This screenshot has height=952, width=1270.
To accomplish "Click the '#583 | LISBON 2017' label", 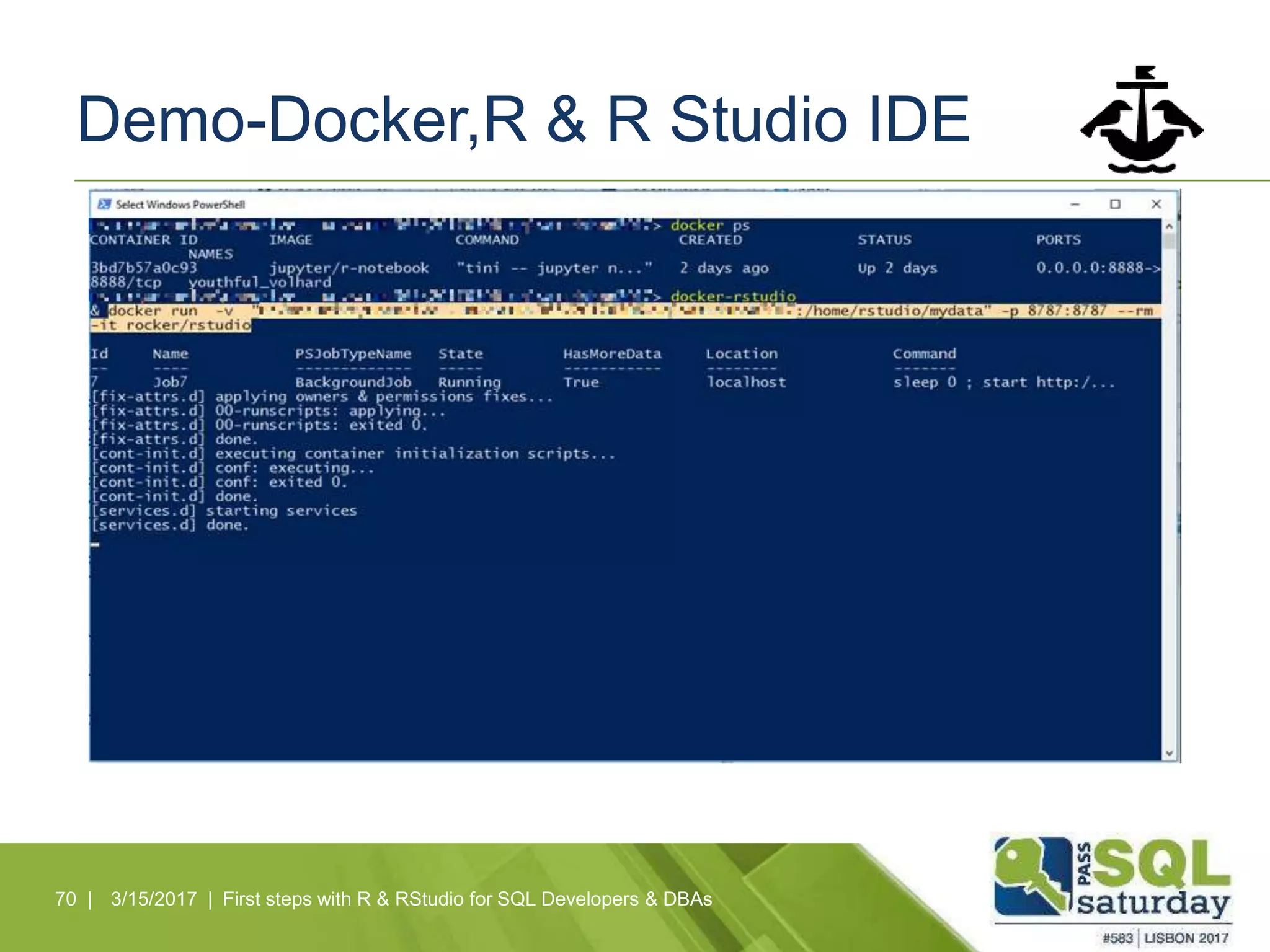I will (1165, 938).
